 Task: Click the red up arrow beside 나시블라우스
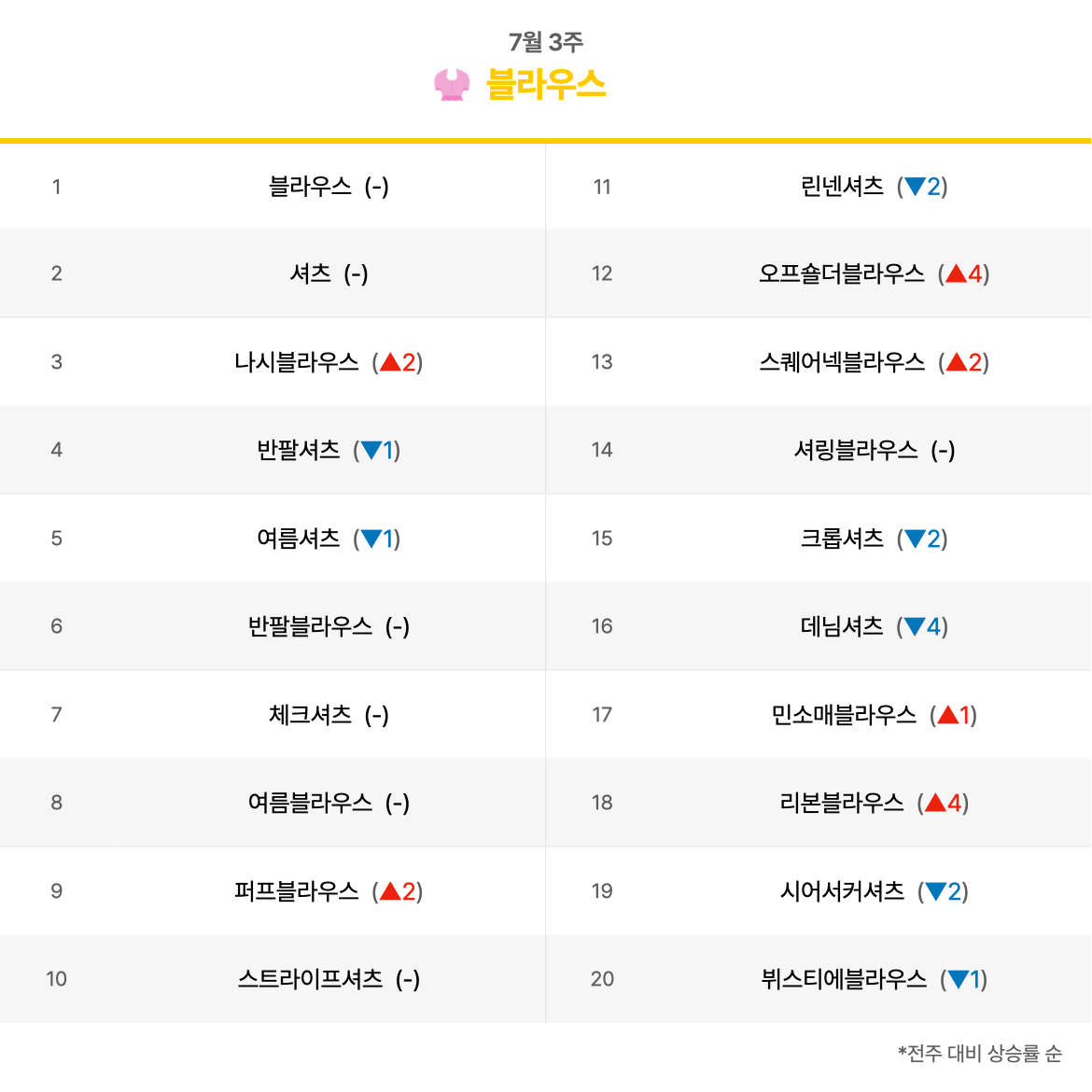(390, 361)
